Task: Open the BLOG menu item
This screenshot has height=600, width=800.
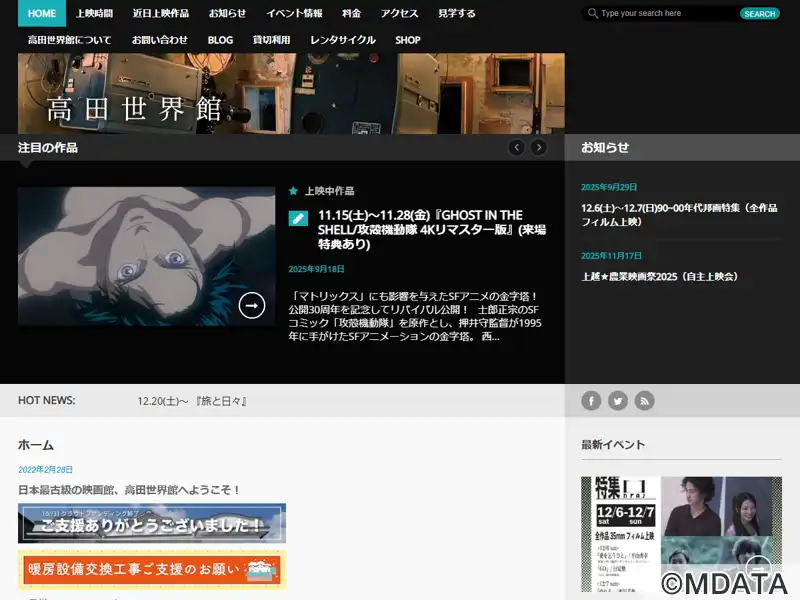Action: coord(220,40)
